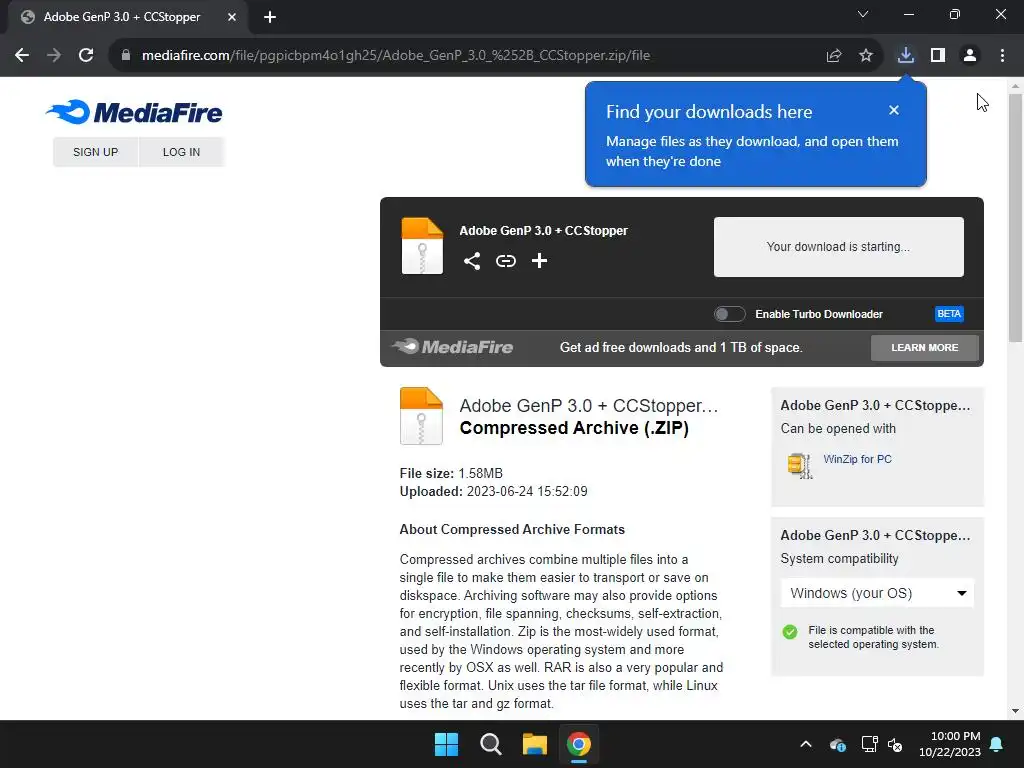The width and height of the screenshot is (1024, 768).
Task: Copy link using the chain icon
Action: pos(505,261)
